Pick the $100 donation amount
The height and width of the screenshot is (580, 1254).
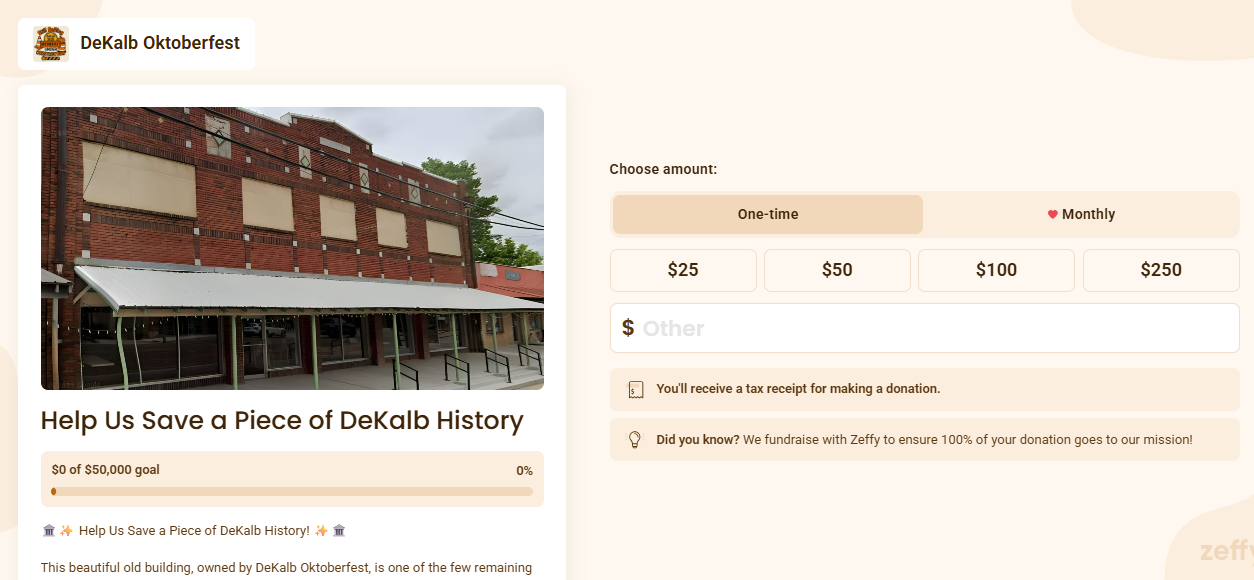click(x=996, y=270)
